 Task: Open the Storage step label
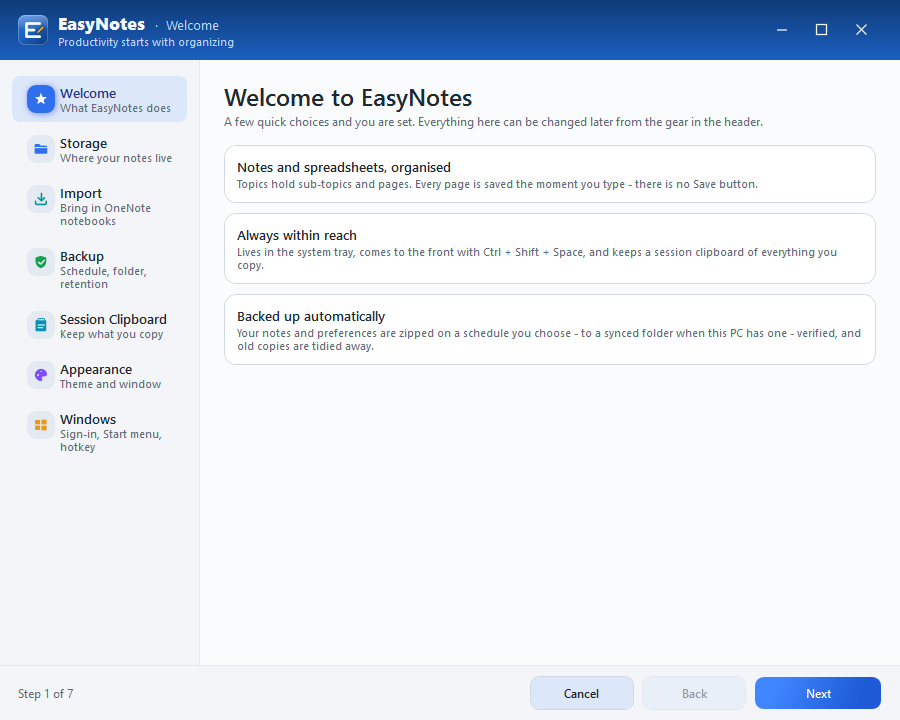(x=83, y=144)
